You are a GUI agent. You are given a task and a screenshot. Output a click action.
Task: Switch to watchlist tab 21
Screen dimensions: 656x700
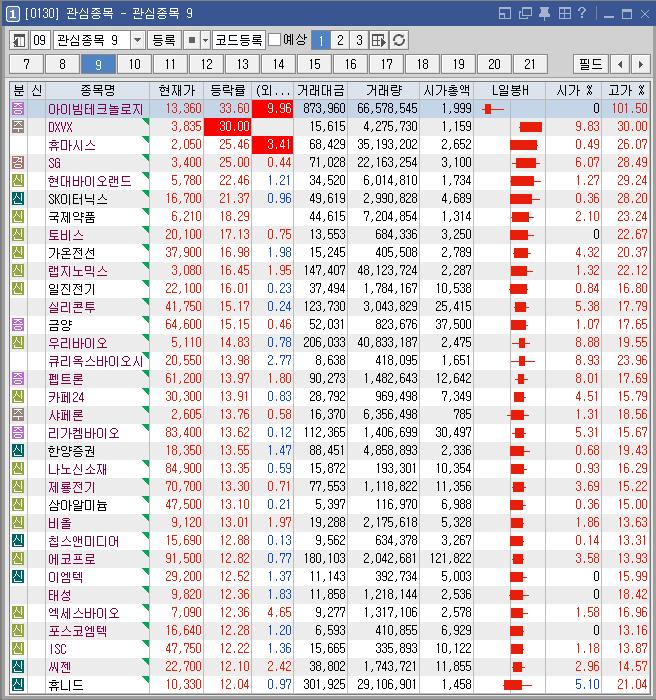pyautogui.click(x=530, y=65)
